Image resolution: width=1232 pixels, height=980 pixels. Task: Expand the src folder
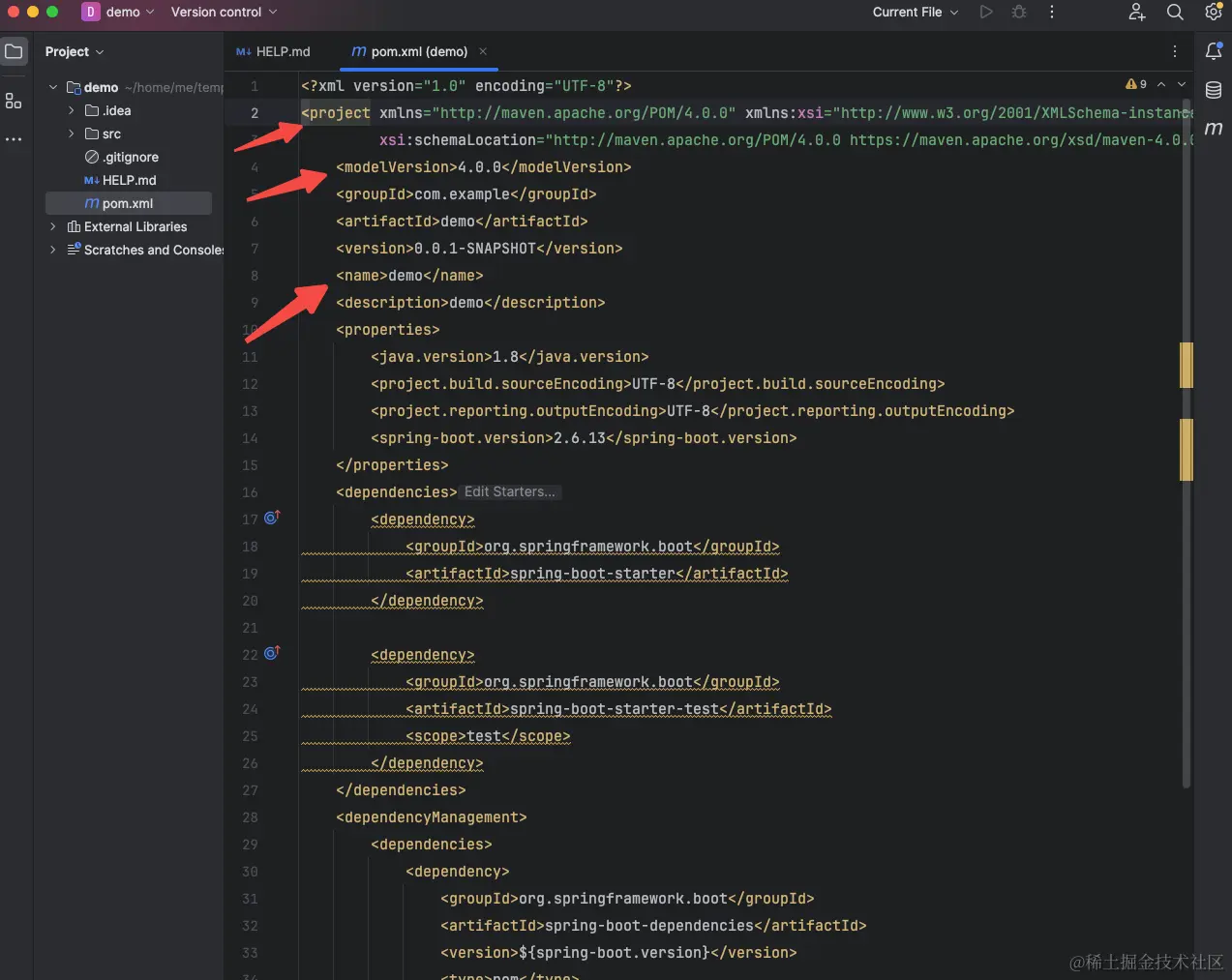pos(71,134)
